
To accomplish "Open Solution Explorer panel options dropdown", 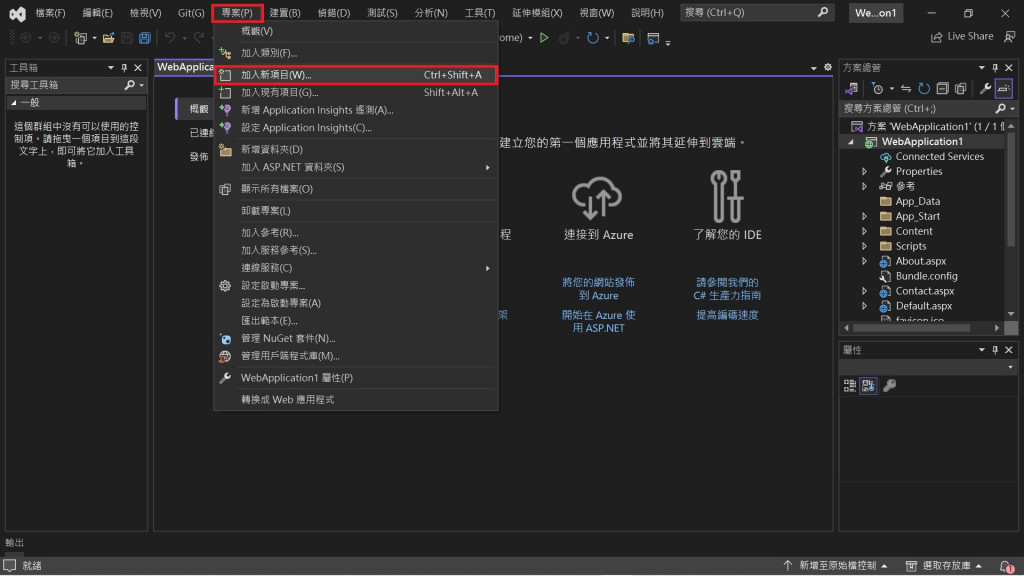I will tap(982, 67).
